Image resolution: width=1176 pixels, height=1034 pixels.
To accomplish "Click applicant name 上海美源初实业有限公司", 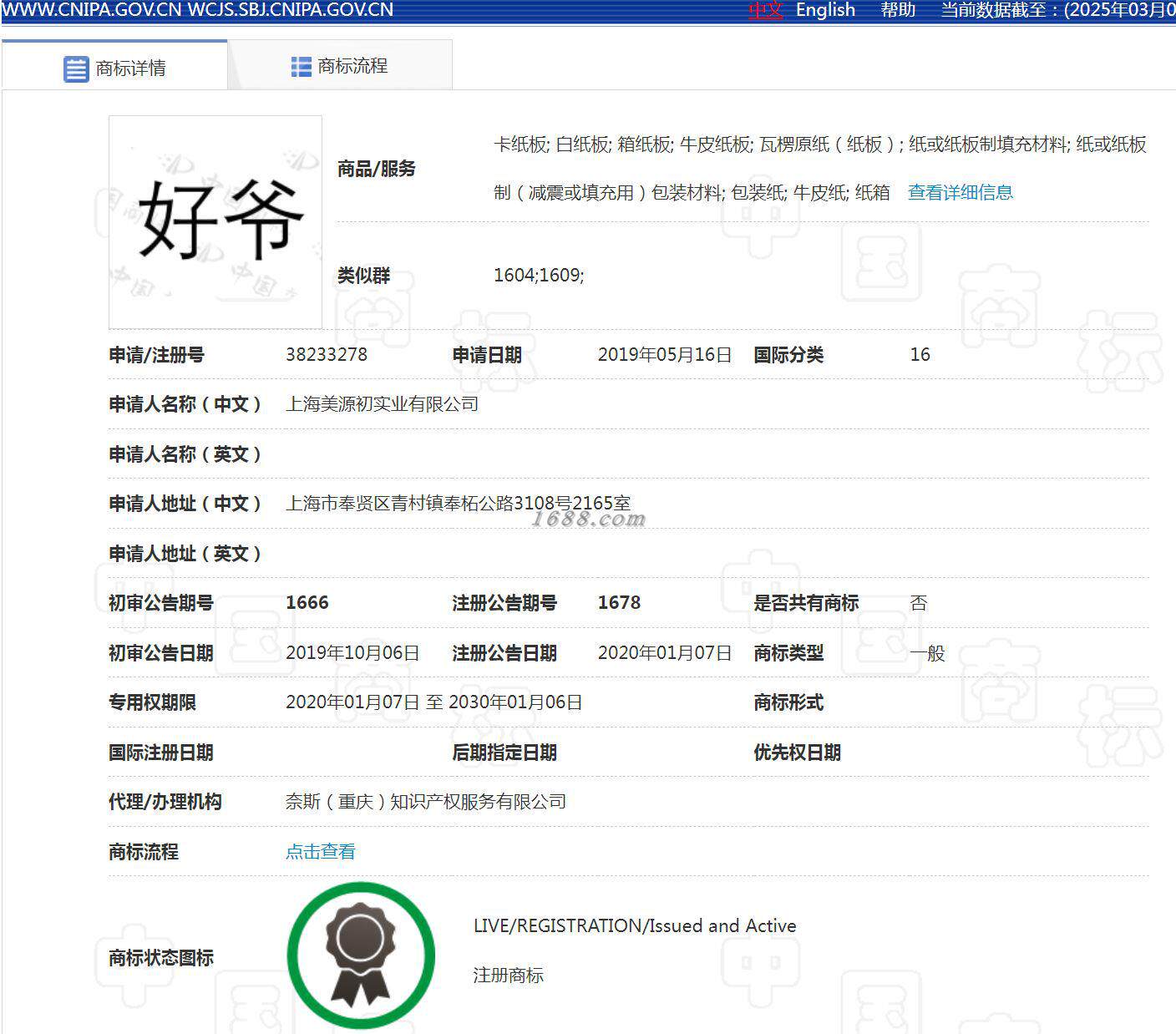I will point(382,403).
